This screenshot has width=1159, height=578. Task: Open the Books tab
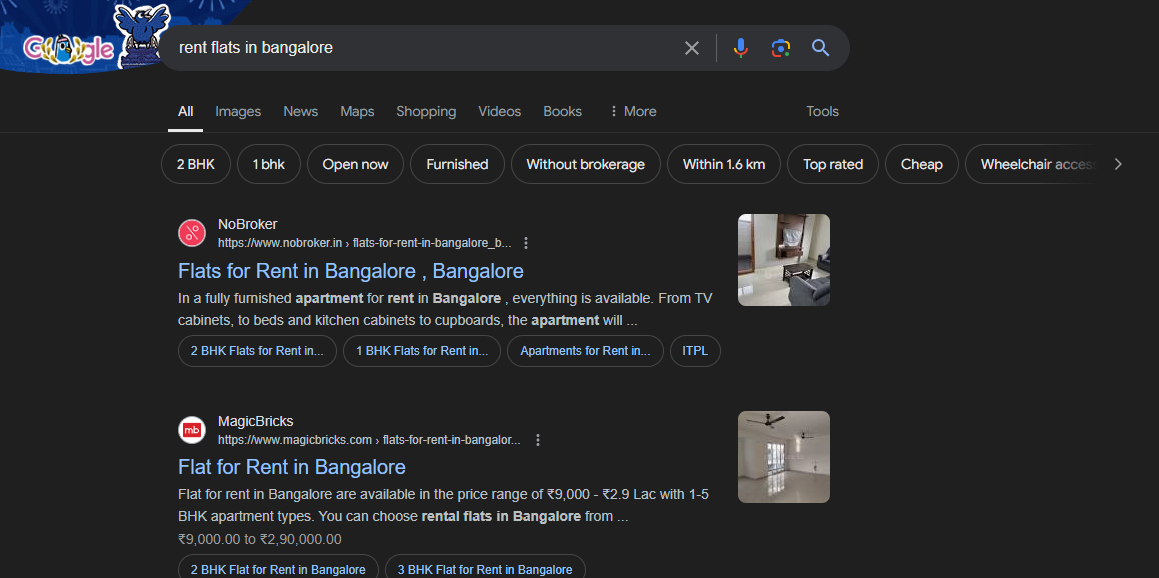[562, 112]
